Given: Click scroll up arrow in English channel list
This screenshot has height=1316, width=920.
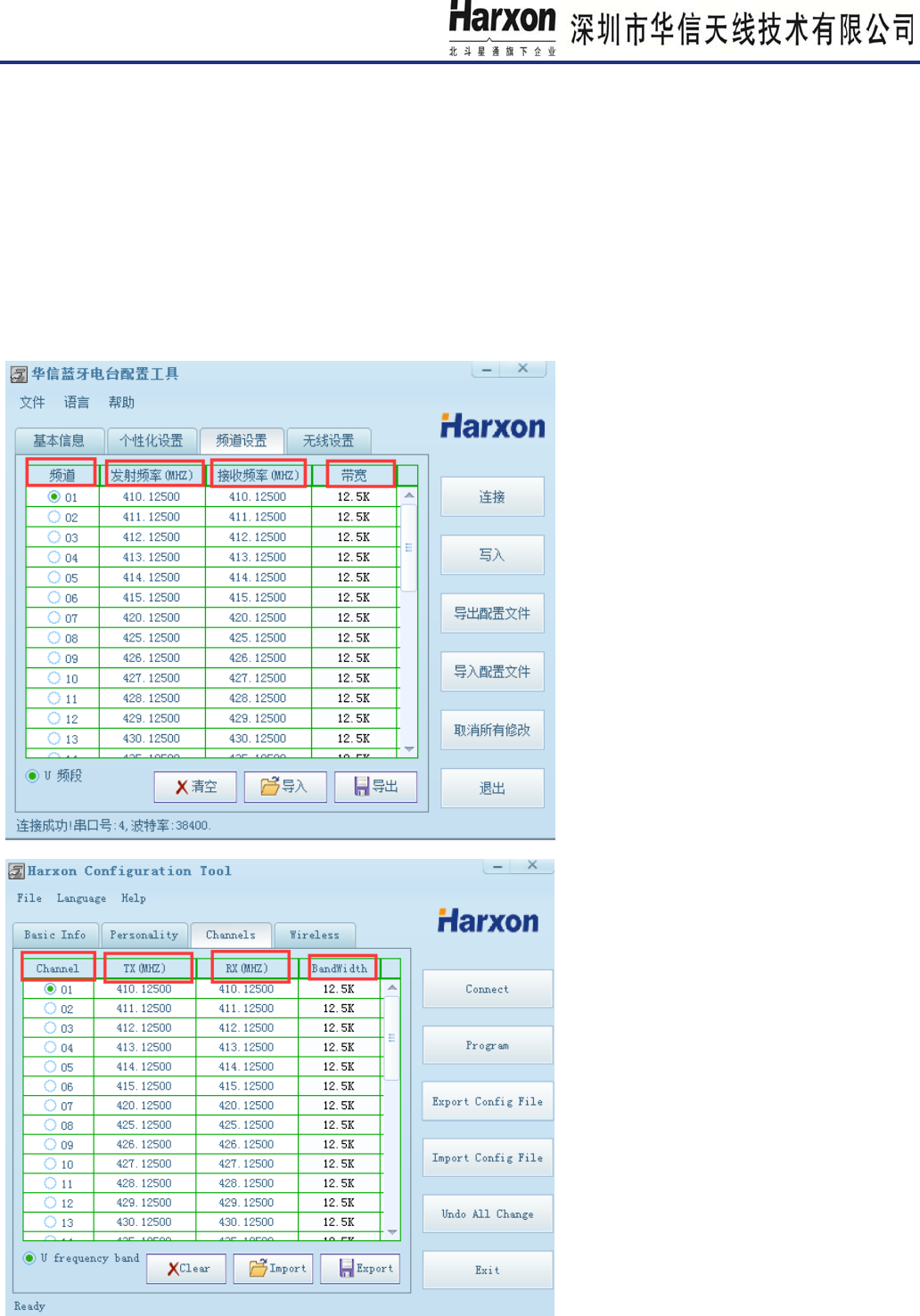Looking at the screenshot, I should pyautogui.click(x=392, y=988).
